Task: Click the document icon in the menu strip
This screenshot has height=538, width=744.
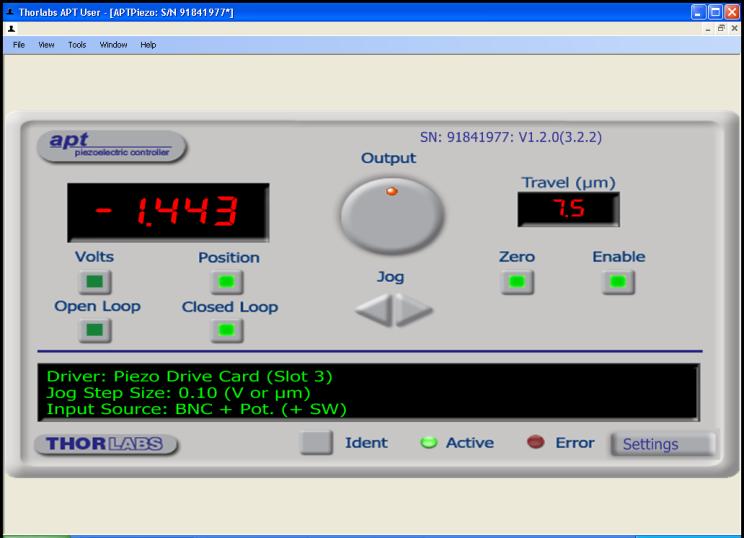Action: pyautogui.click(x=11, y=29)
